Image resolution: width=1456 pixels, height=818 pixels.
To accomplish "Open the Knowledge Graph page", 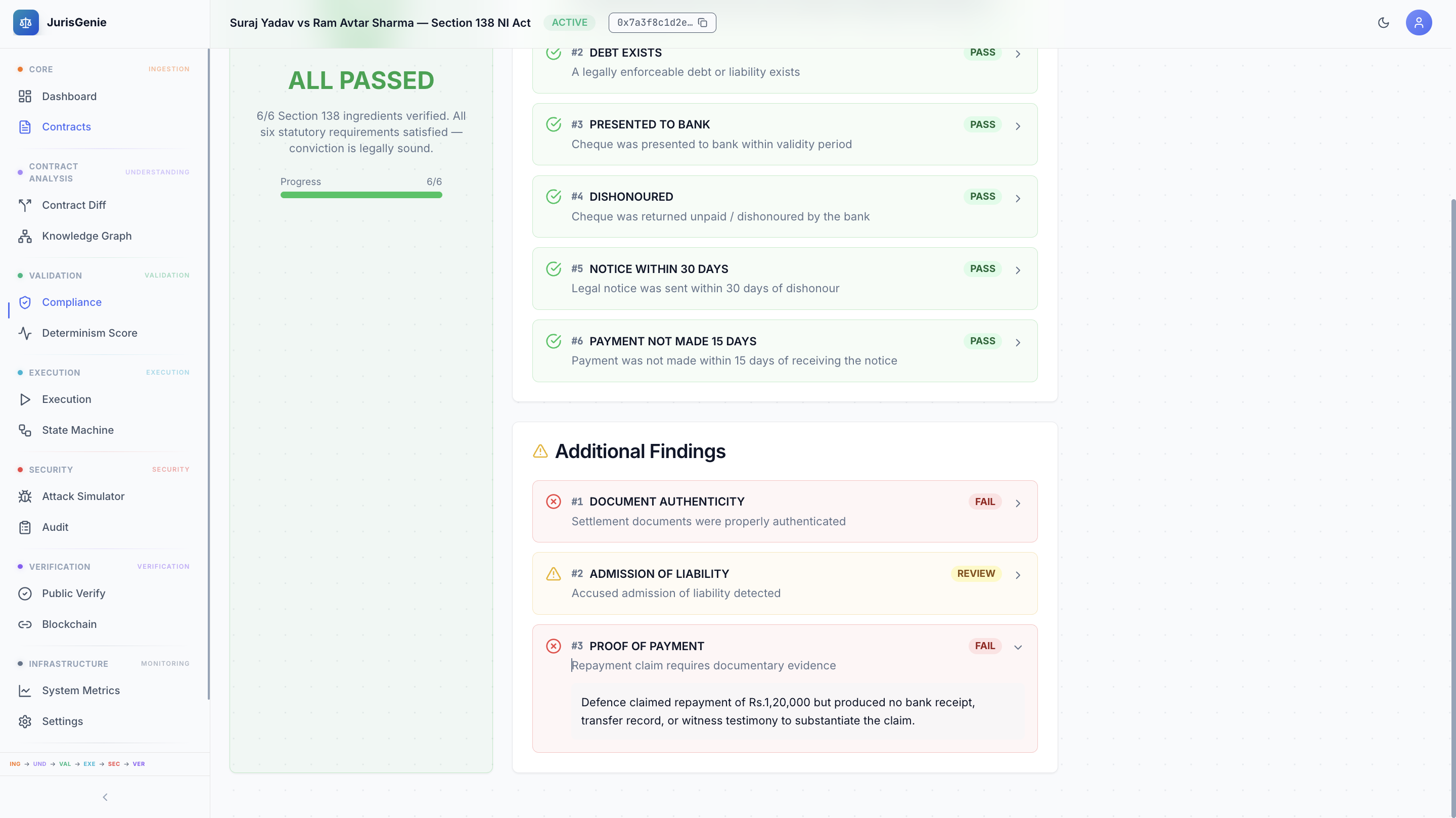I will click(x=86, y=236).
